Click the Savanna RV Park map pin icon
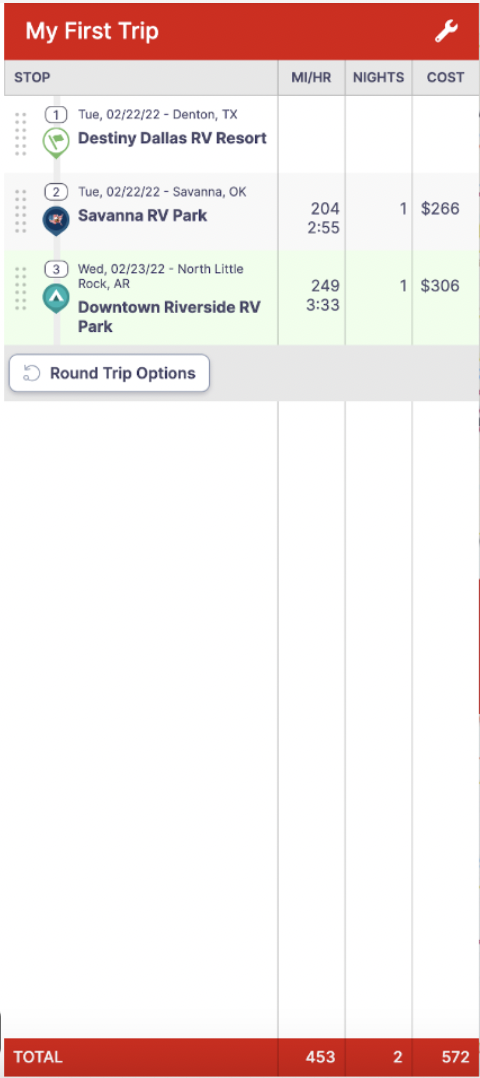The width and height of the screenshot is (480, 1078). pyautogui.click(x=56, y=221)
